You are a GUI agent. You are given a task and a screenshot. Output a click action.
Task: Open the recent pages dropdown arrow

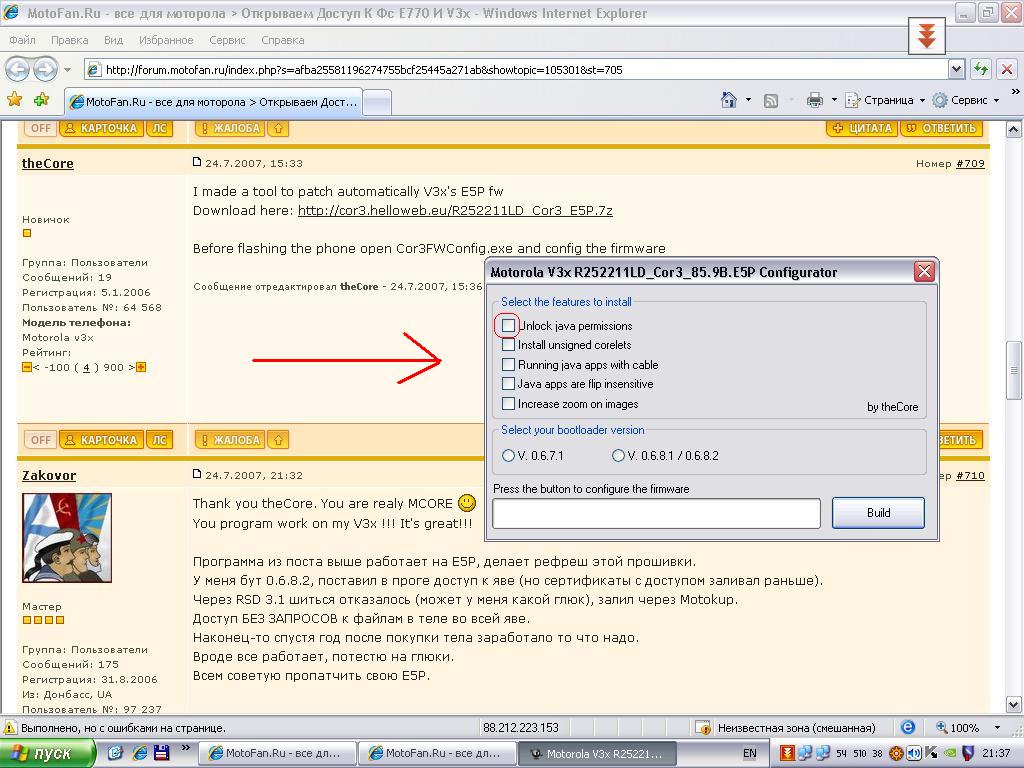click(67, 69)
